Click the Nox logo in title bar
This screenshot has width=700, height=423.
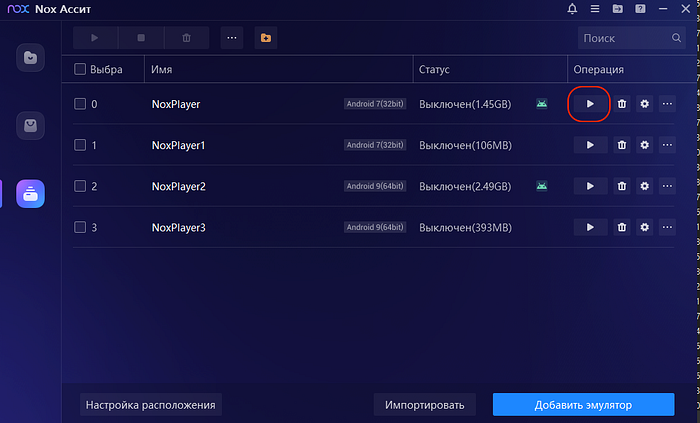tap(18, 9)
